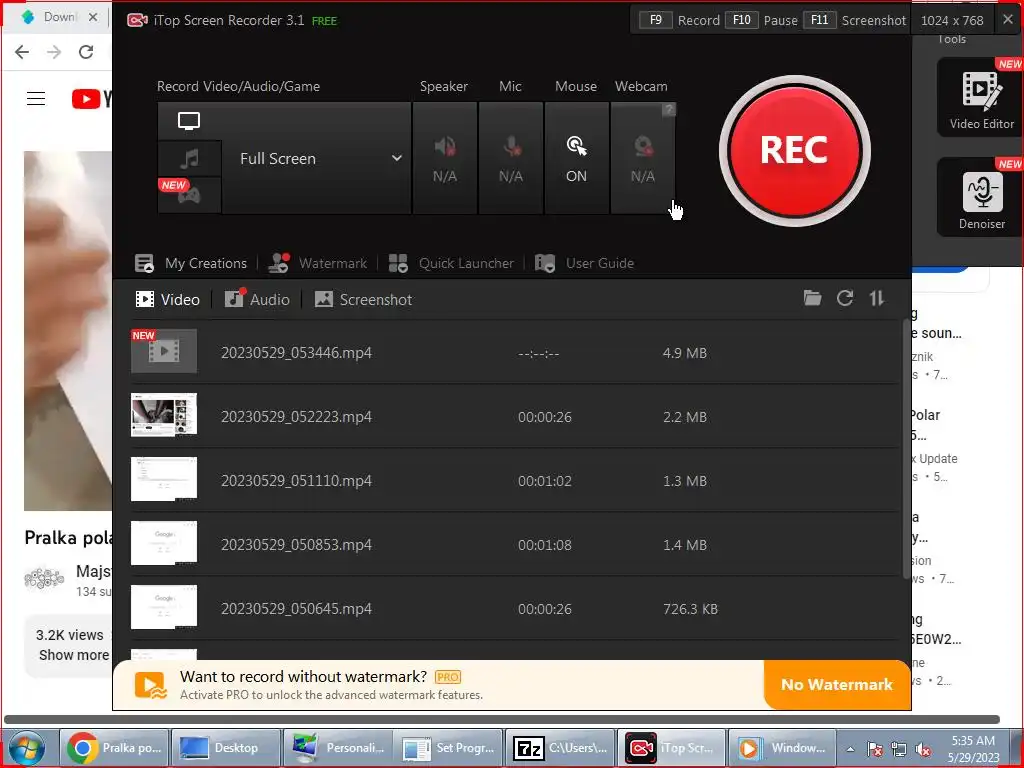The image size is (1024, 768).
Task: Switch to the Screenshot tab
Action: (363, 300)
